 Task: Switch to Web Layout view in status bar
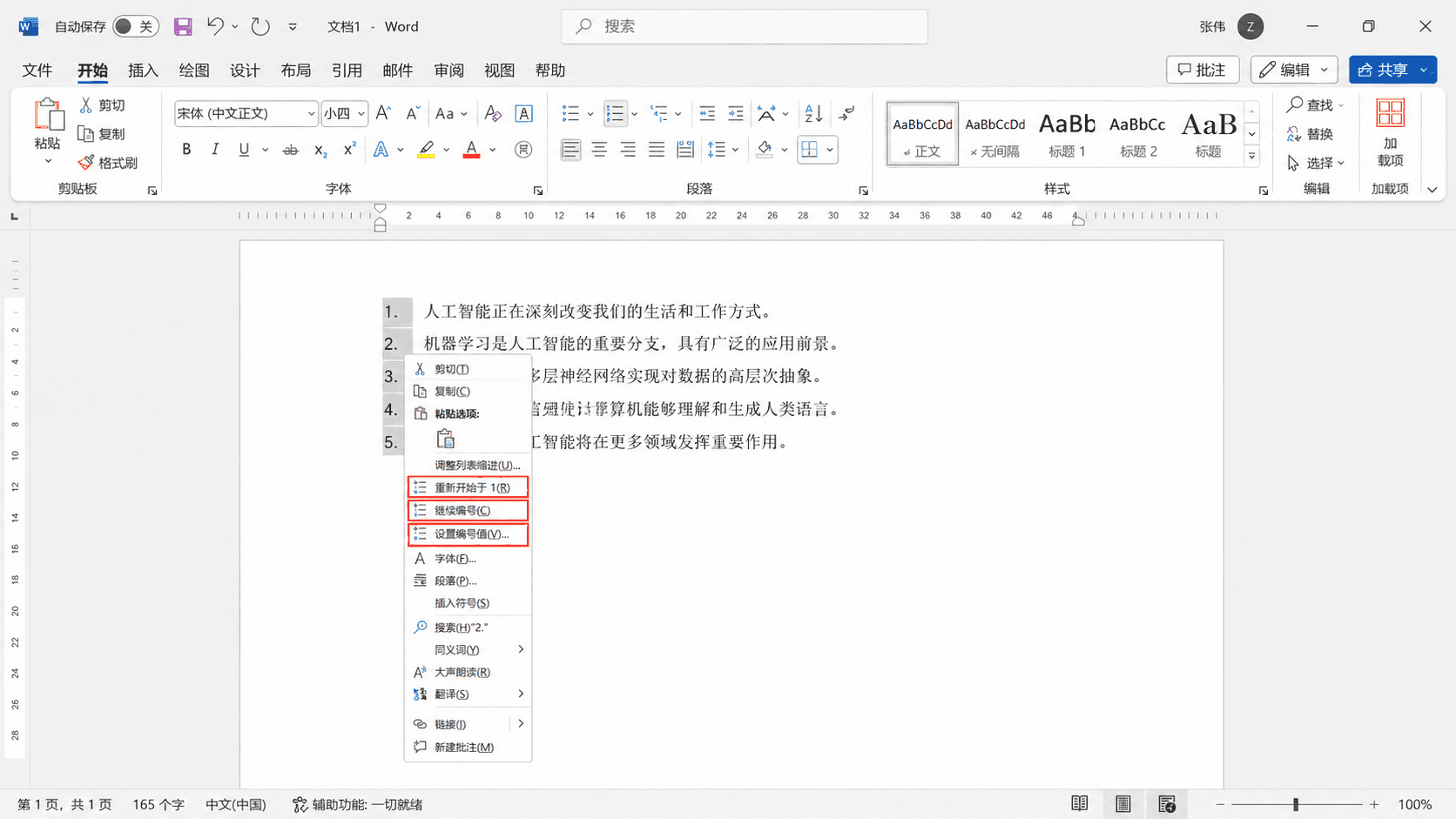[x=1167, y=803]
